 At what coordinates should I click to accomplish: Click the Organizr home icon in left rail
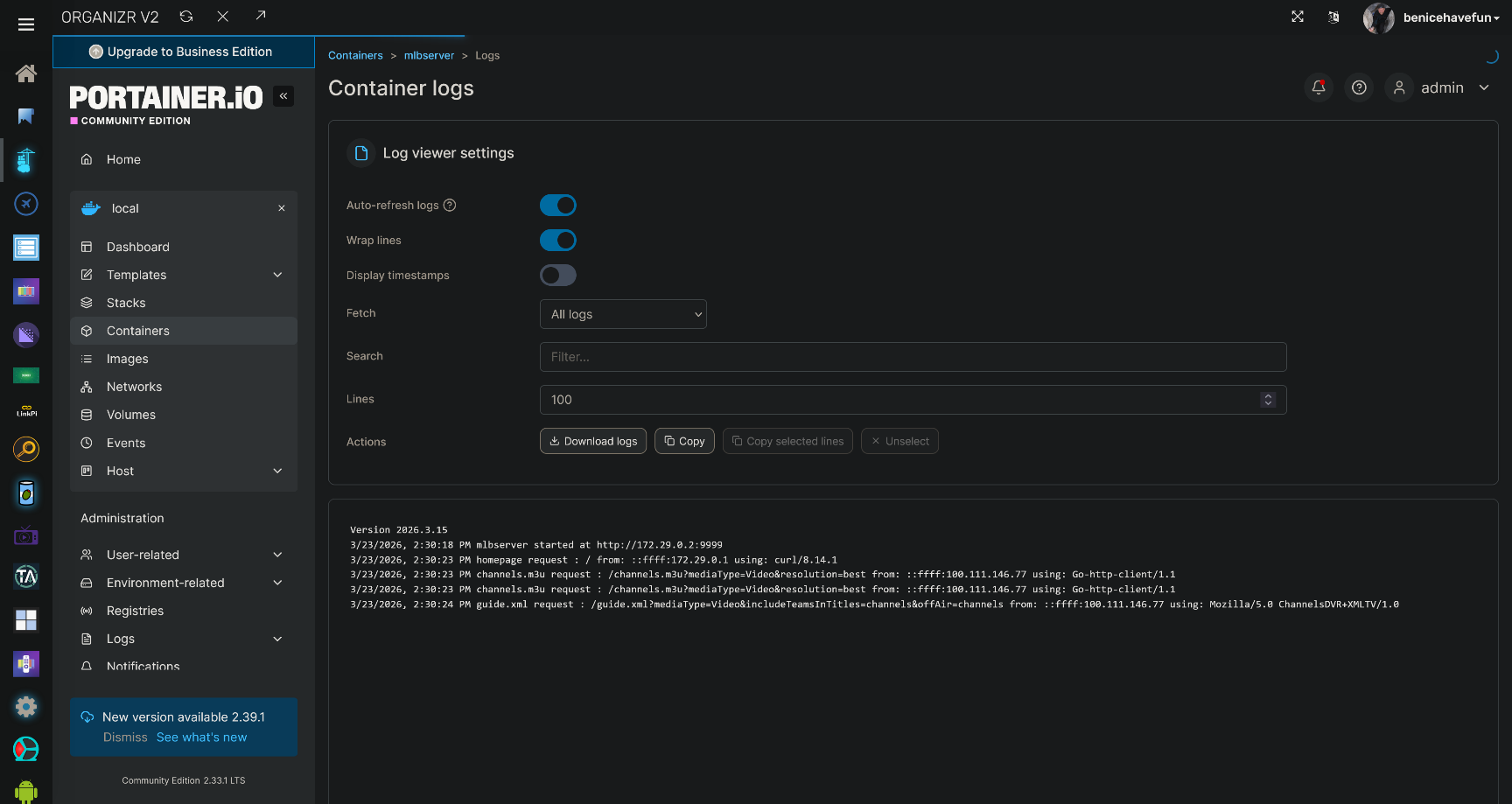point(26,73)
